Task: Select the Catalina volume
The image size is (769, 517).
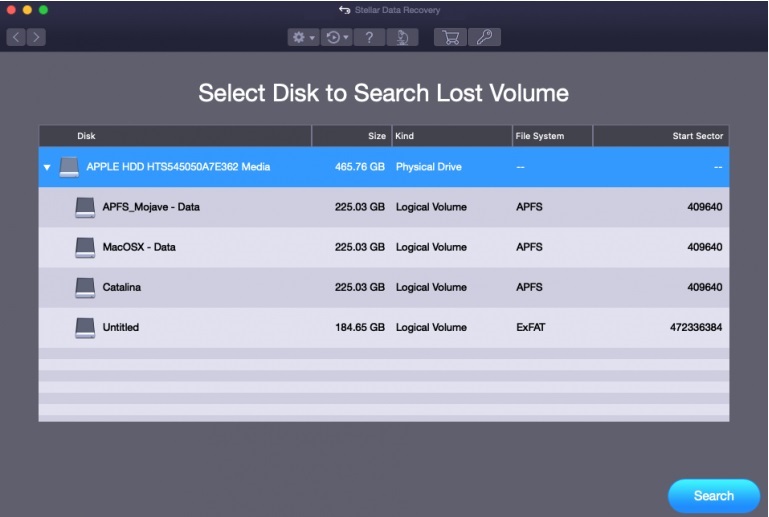Action: pyautogui.click(x=384, y=287)
